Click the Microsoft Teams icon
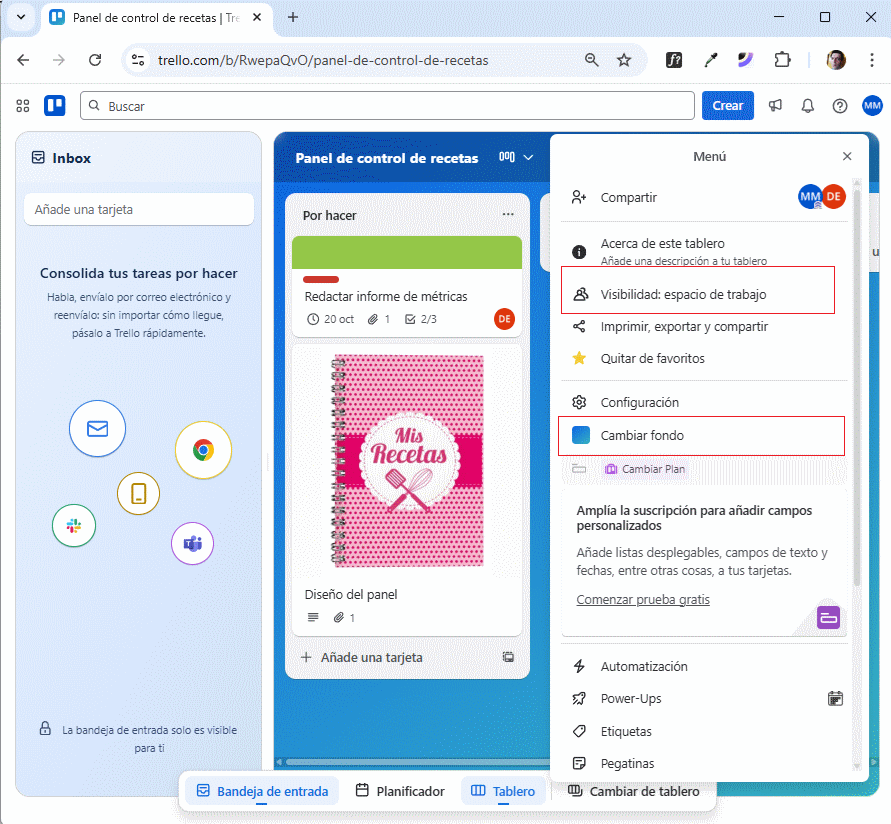Image resolution: width=891 pixels, height=824 pixels. pos(192,543)
